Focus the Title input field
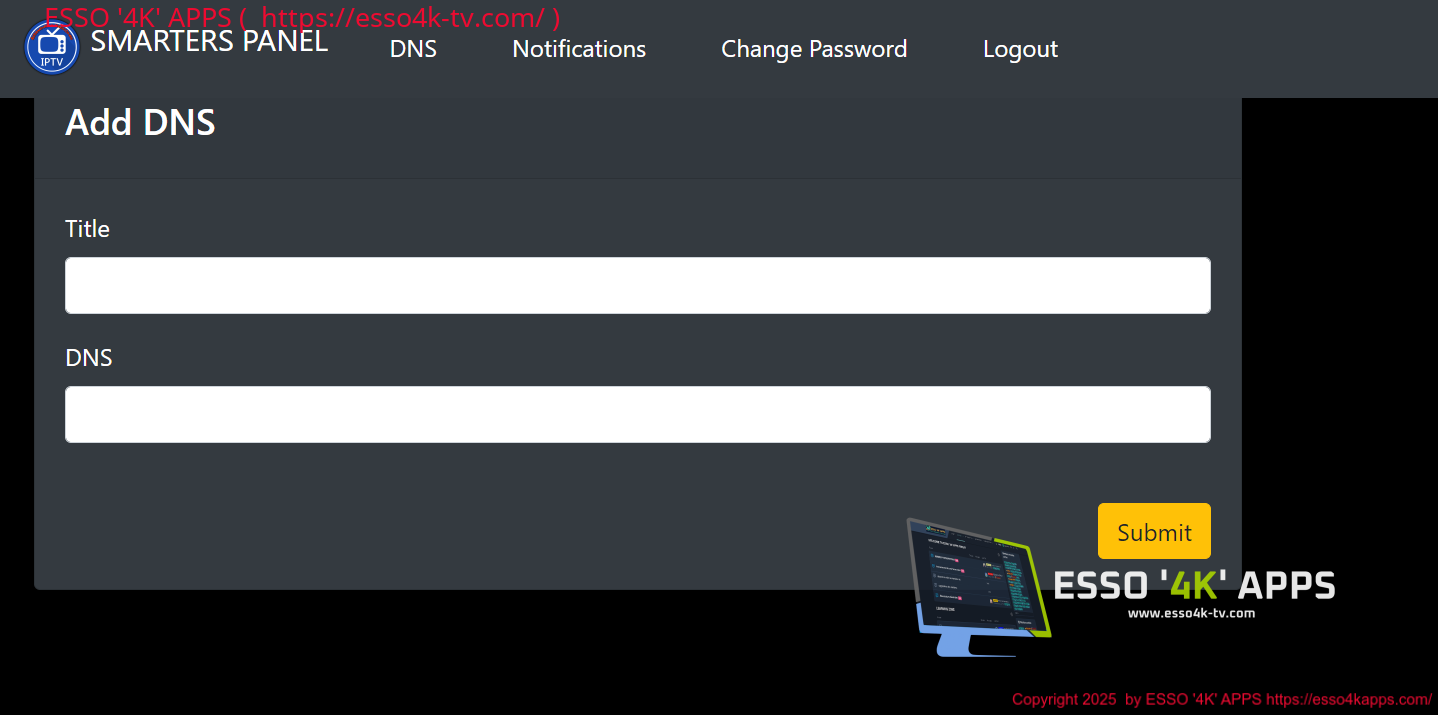Image resolution: width=1438 pixels, height=715 pixels. (638, 285)
